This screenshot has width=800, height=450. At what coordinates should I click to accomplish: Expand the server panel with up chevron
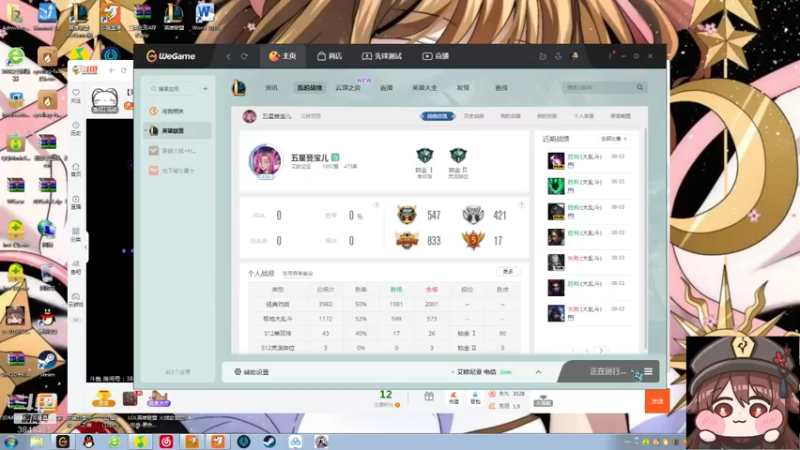coord(538,372)
